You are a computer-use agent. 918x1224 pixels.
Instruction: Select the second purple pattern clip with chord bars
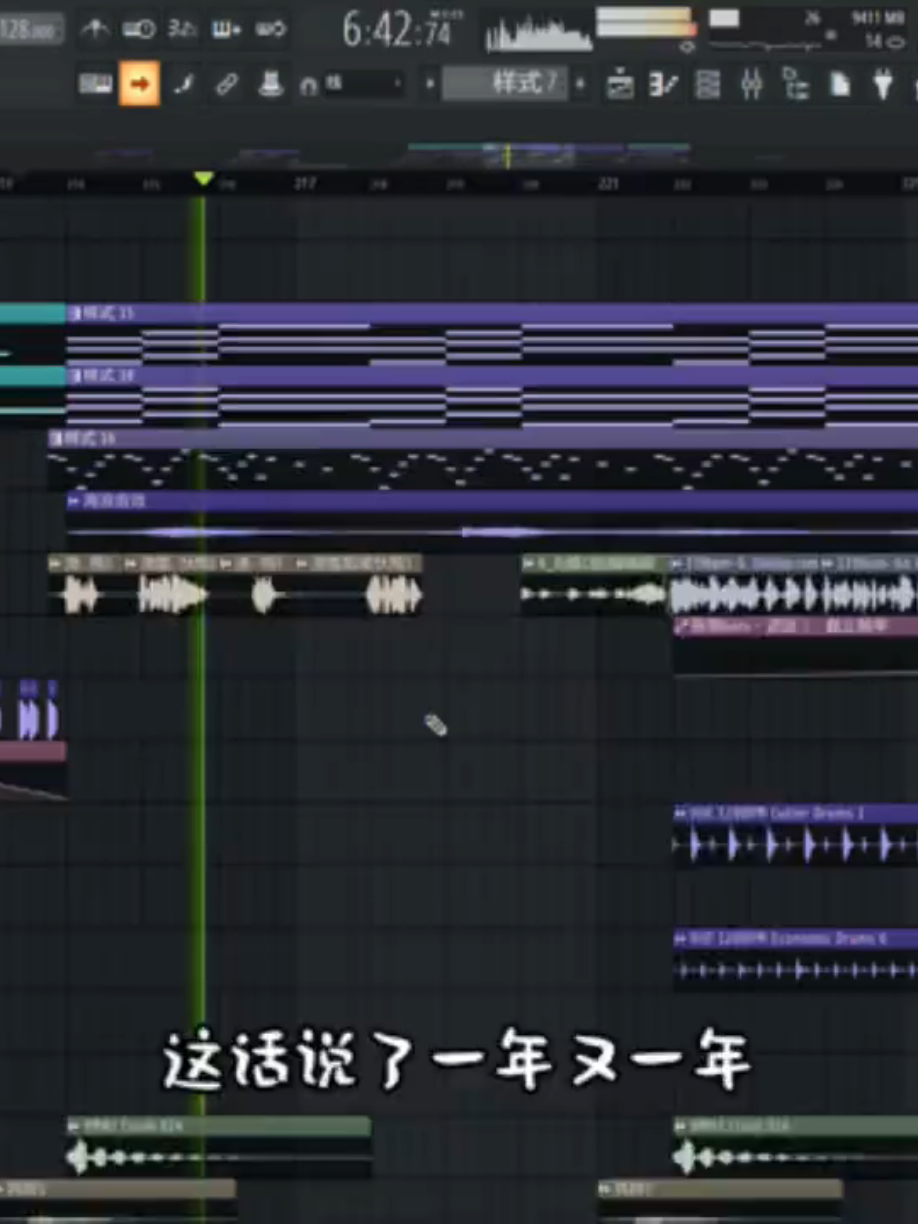[492, 397]
